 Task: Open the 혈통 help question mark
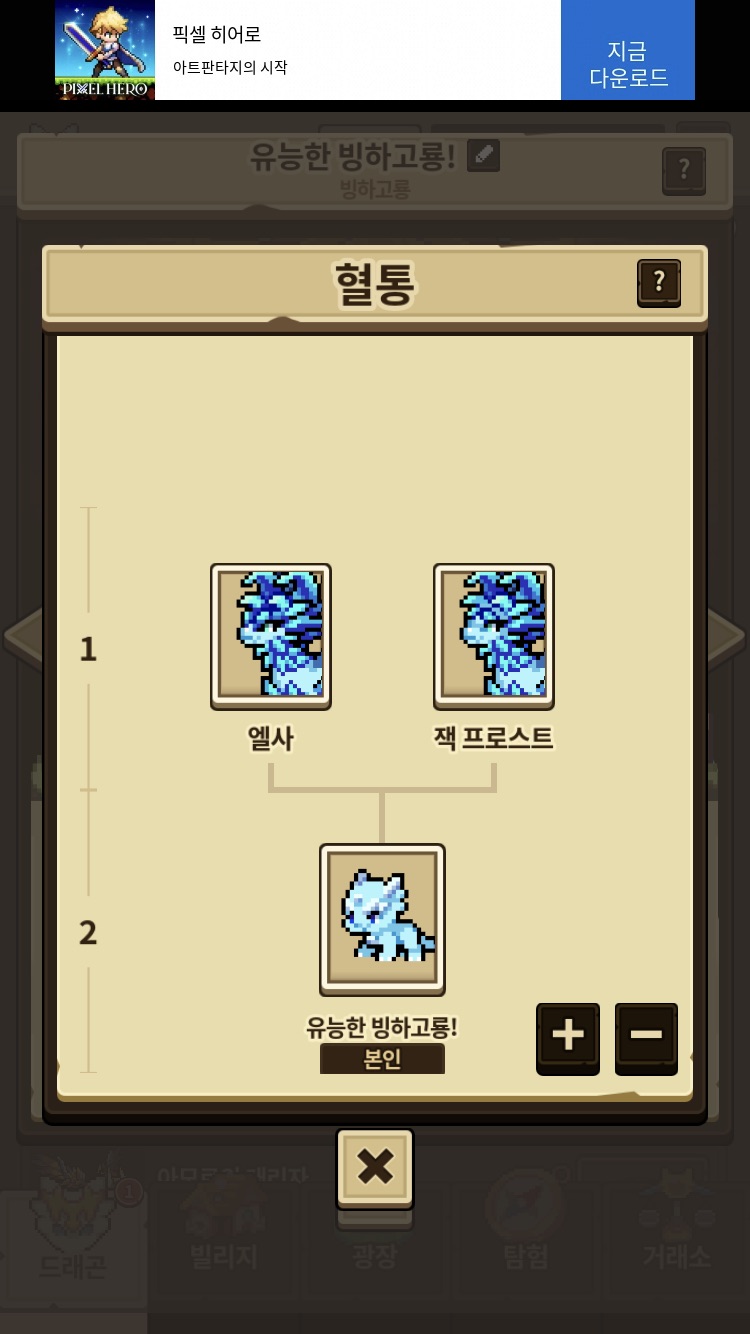point(659,283)
